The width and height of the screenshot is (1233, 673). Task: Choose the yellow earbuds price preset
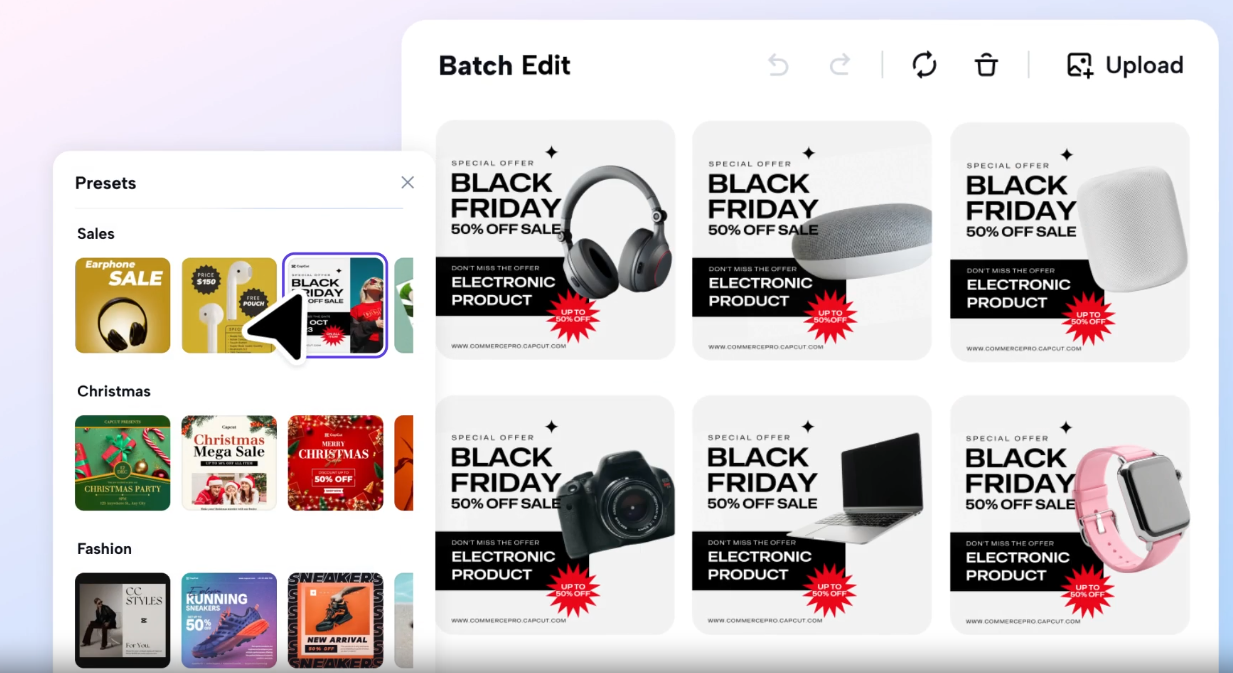point(229,305)
